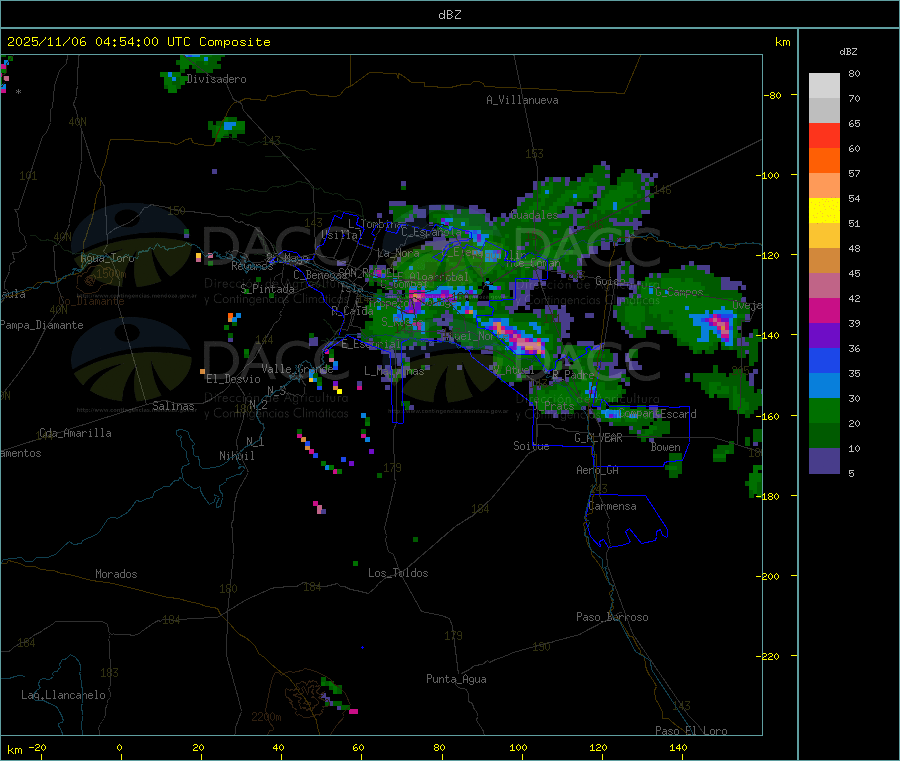Click the km unit label at top right
900x761 pixels.
782,42
